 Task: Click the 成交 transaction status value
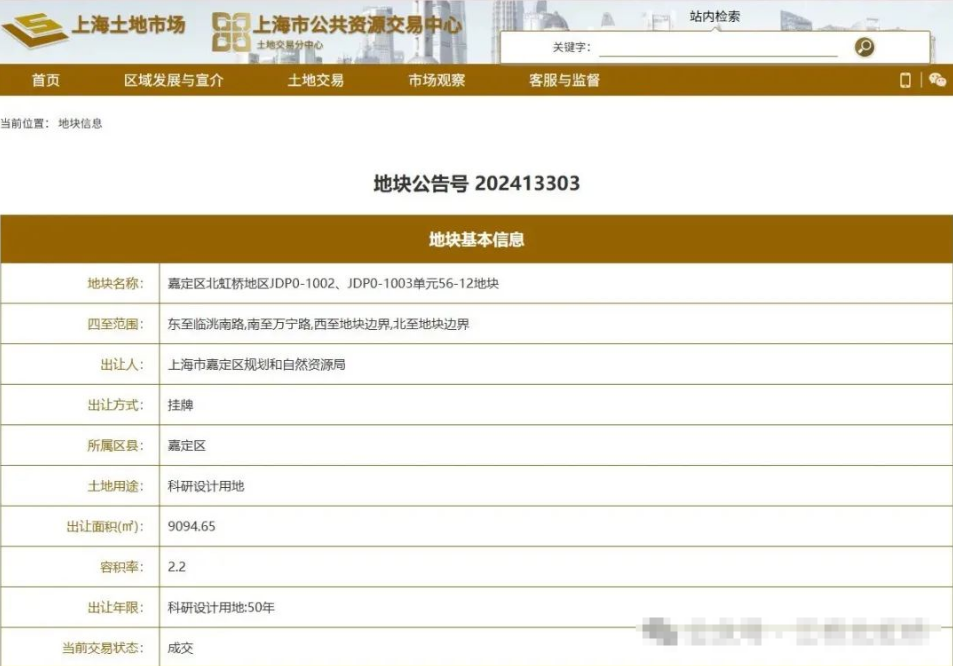(180, 648)
